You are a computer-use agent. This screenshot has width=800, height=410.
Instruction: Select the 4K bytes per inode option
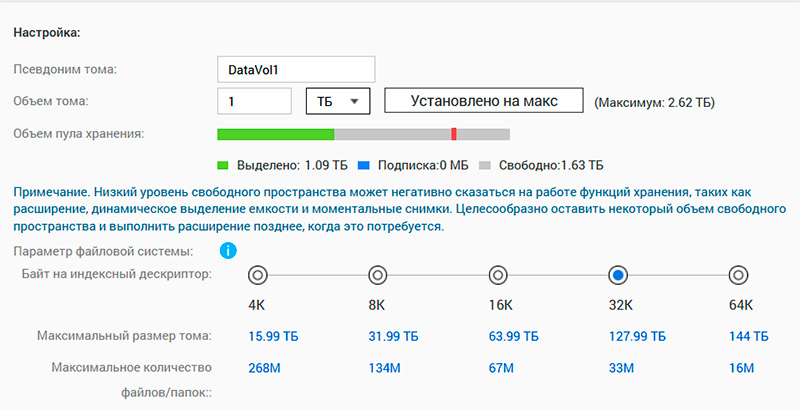pyautogui.click(x=257, y=275)
